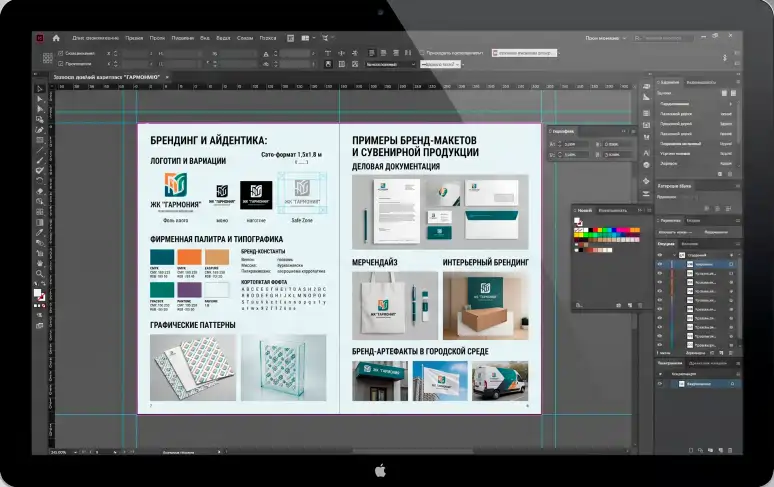The height and width of the screenshot is (487, 774).
Task: Click the "ГРАФИЧЕСКИЕ ПАТТЕРНЫ" heading on the page
Action: click(x=193, y=325)
